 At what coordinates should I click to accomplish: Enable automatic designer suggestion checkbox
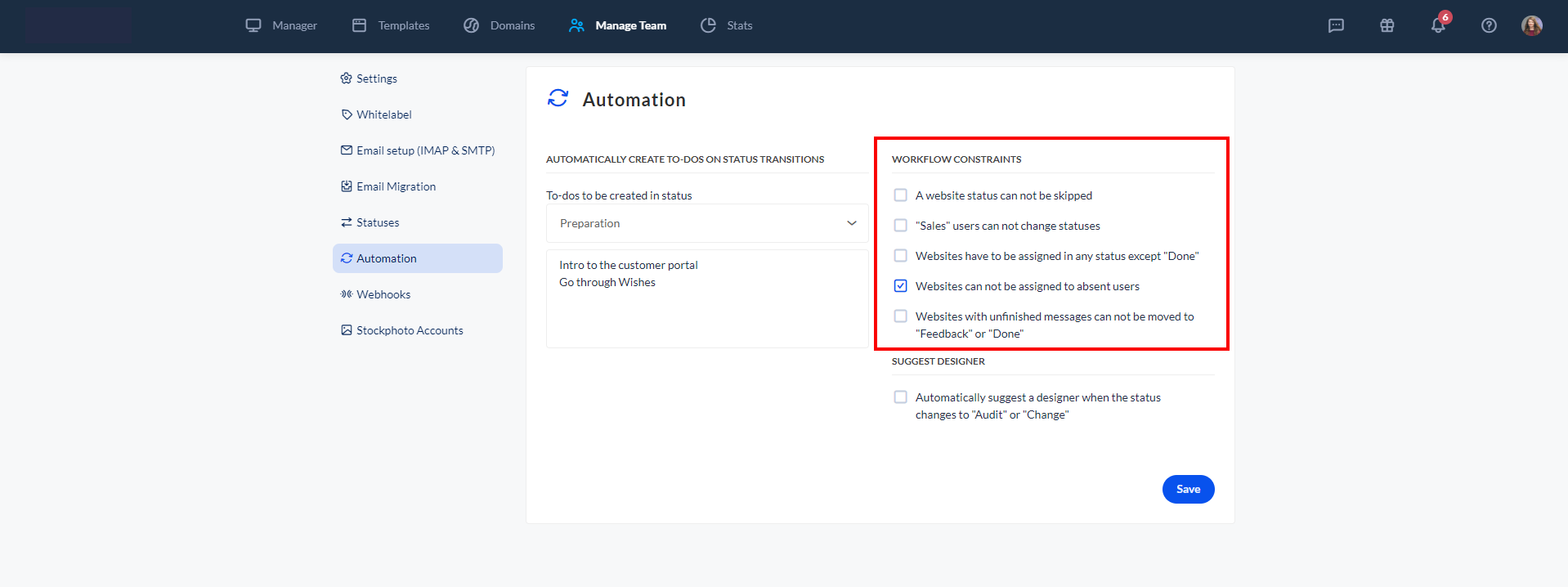tap(900, 397)
